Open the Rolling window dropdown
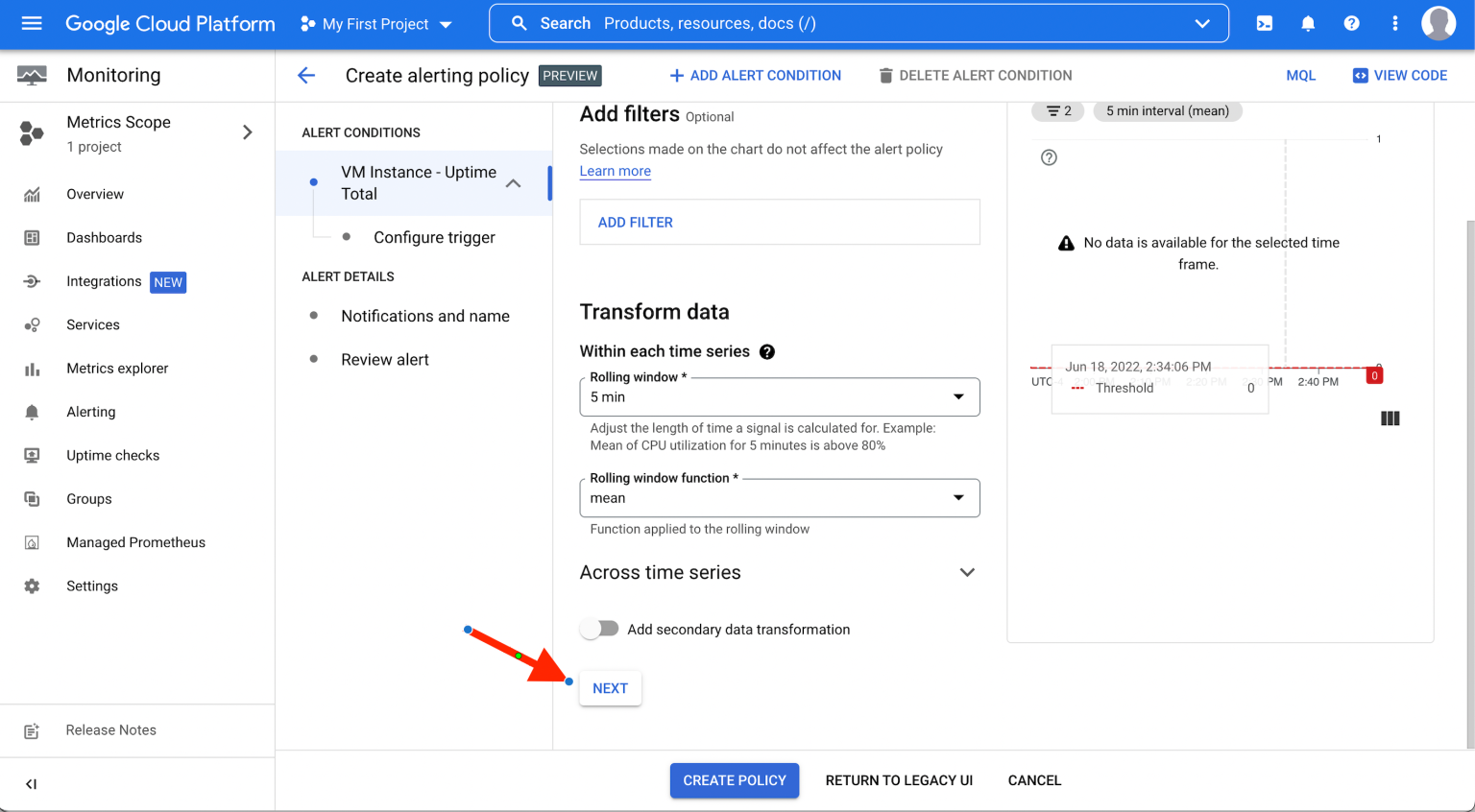 (780, 397)
